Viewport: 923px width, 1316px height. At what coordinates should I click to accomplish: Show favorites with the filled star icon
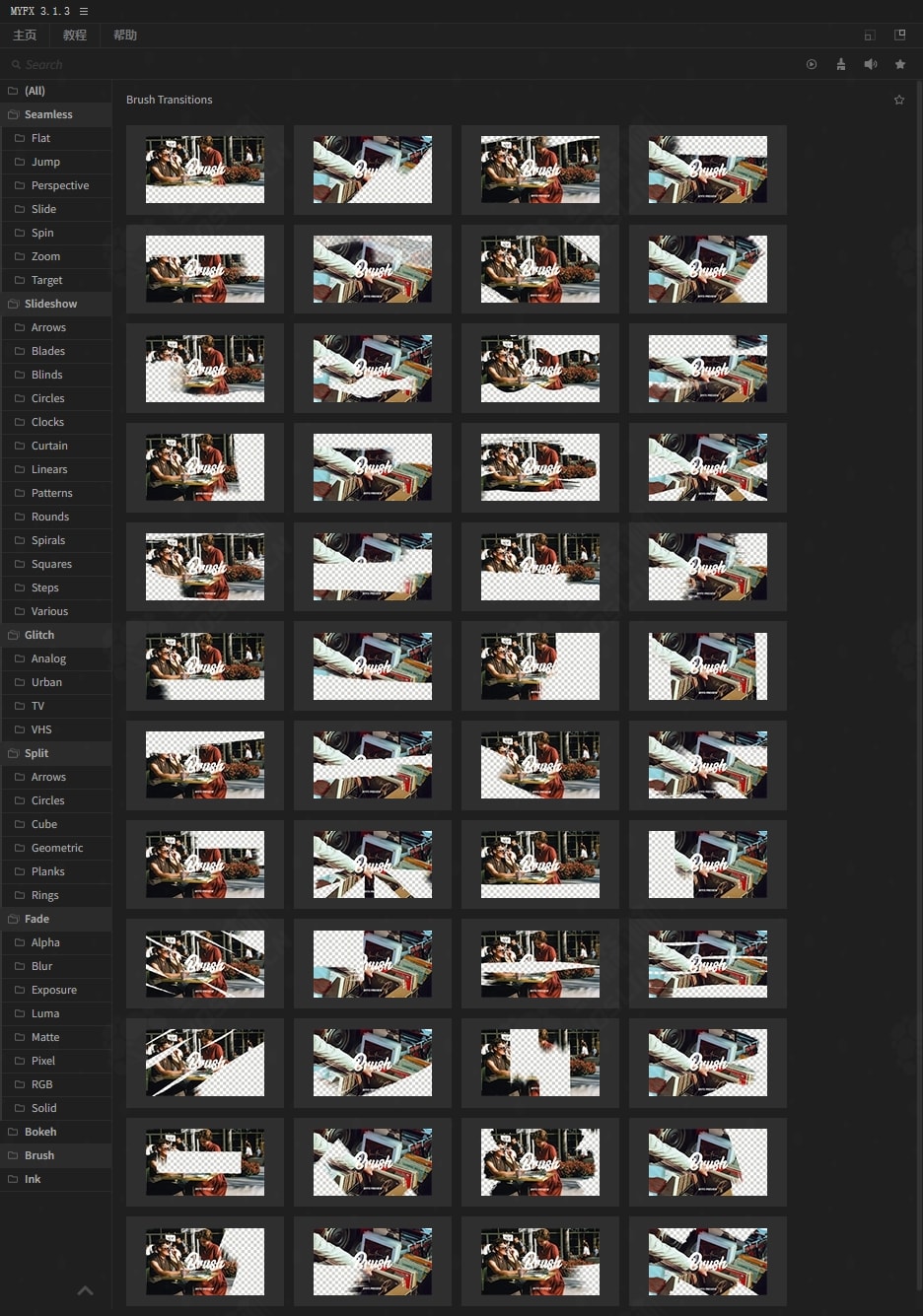point(900,64)
